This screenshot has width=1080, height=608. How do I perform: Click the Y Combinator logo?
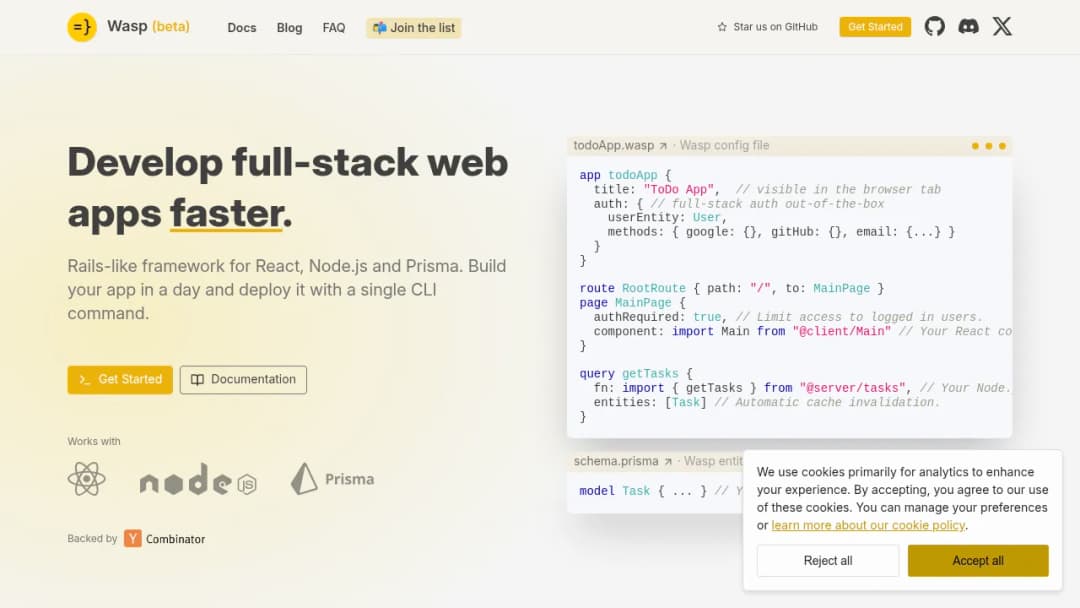(x=133, y=538)
